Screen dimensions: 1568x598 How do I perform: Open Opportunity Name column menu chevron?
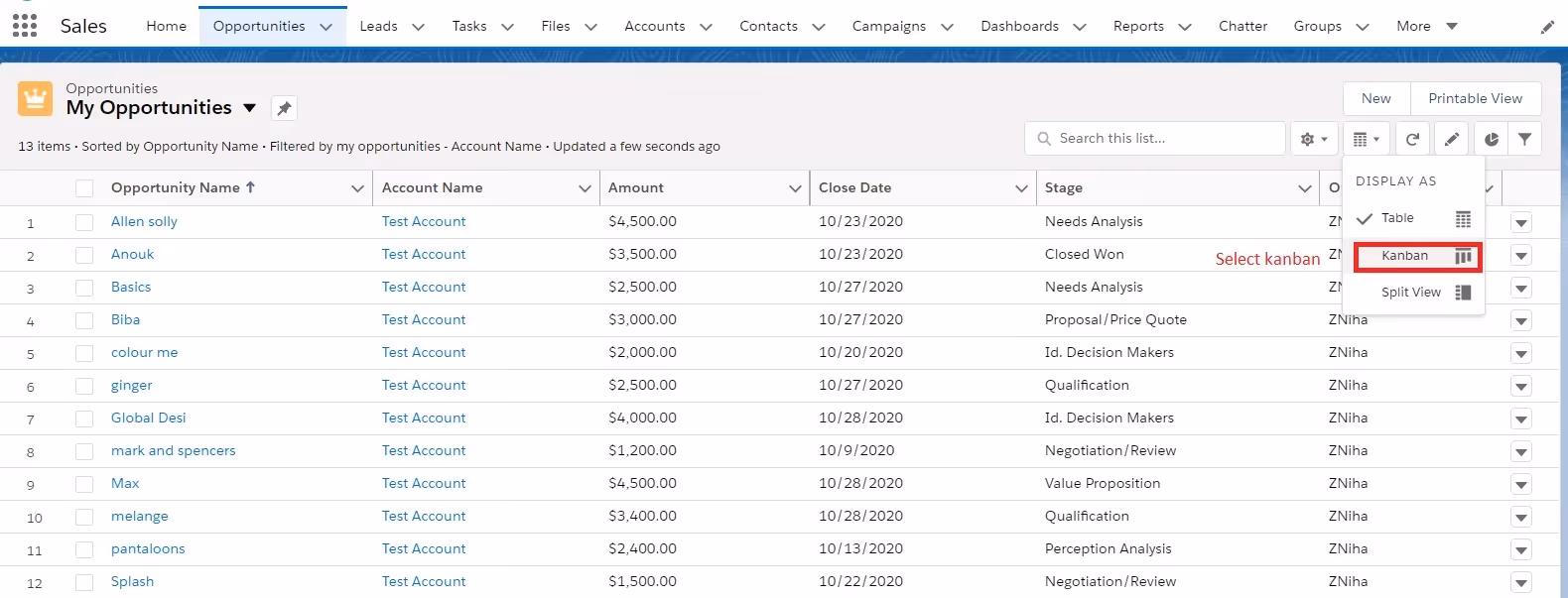pyautogui.click(x=357, y=188)
